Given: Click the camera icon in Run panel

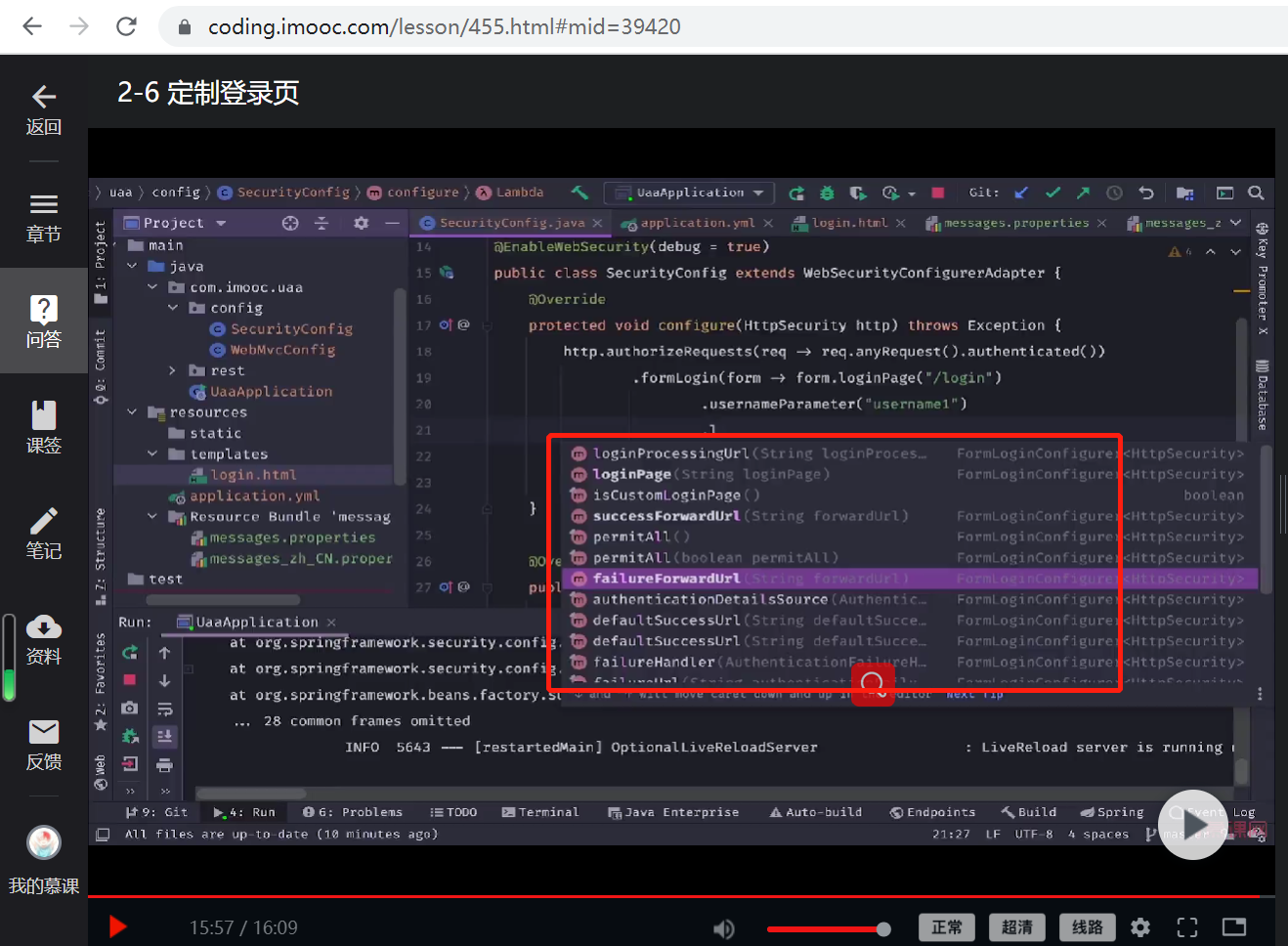Looking at the screenshot, I should point(130,708).
